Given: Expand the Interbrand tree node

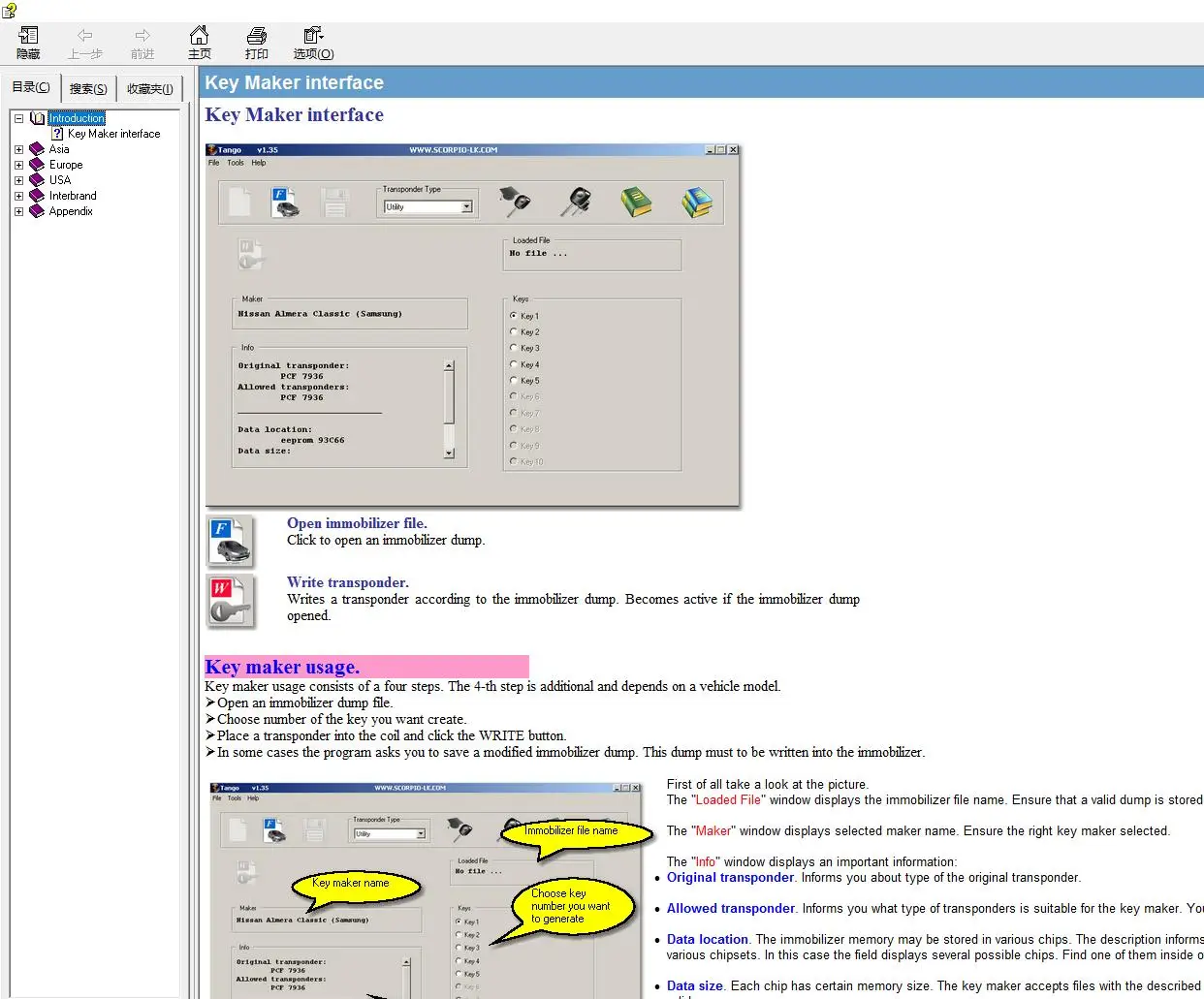Looking at the screenshot, I should 18,196.
